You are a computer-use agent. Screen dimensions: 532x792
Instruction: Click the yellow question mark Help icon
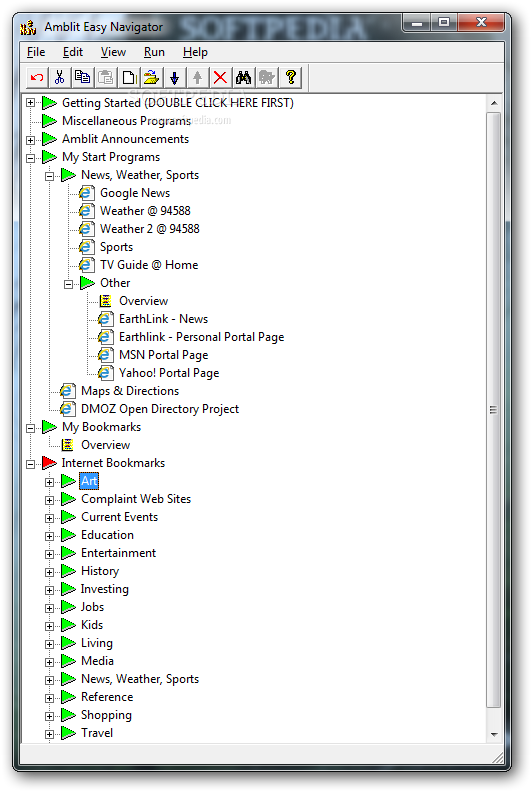[x=291, y=77]
